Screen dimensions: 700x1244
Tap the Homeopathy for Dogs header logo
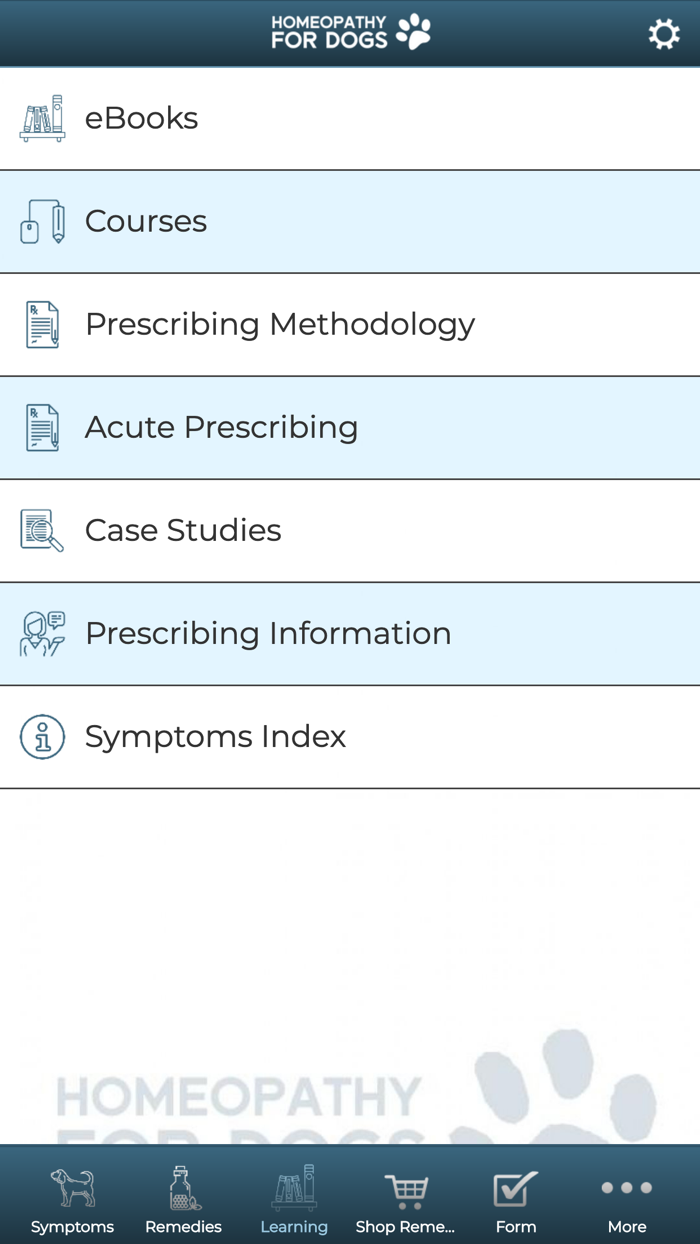(350, 33)
